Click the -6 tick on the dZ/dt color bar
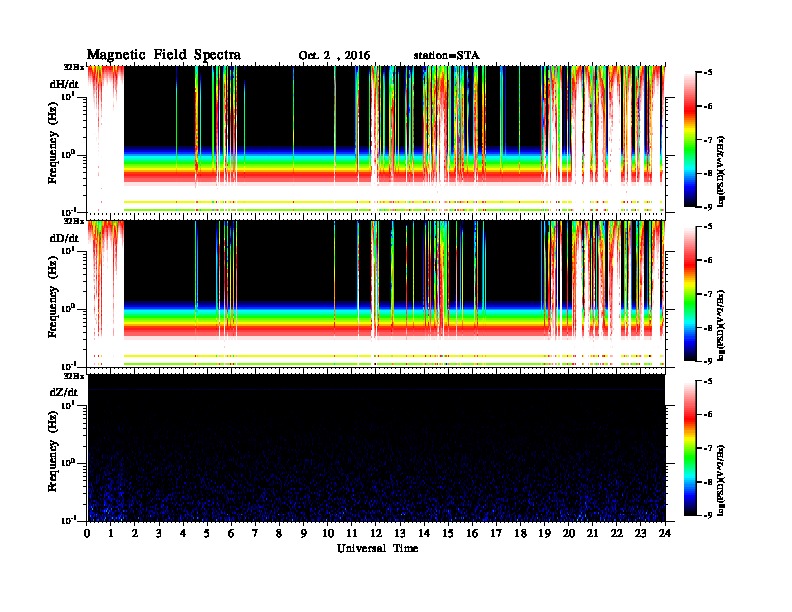 coord(708,415)
